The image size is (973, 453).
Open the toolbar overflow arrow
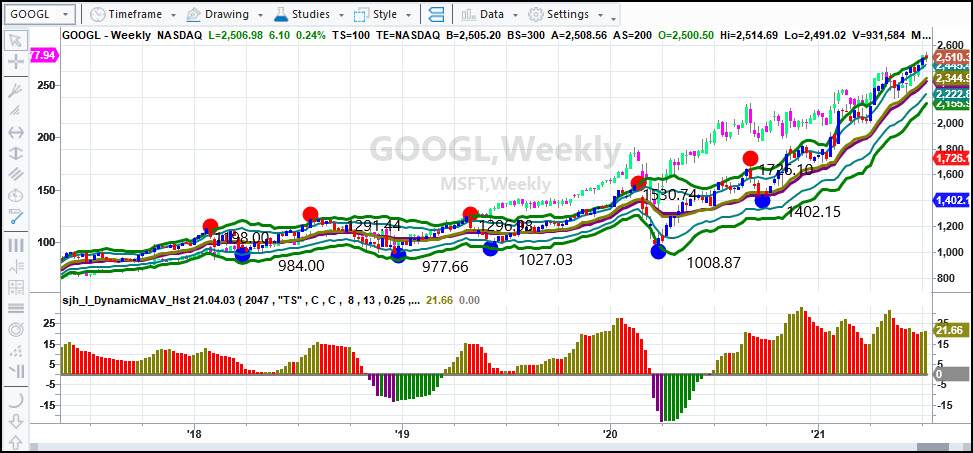click(613, 19)
